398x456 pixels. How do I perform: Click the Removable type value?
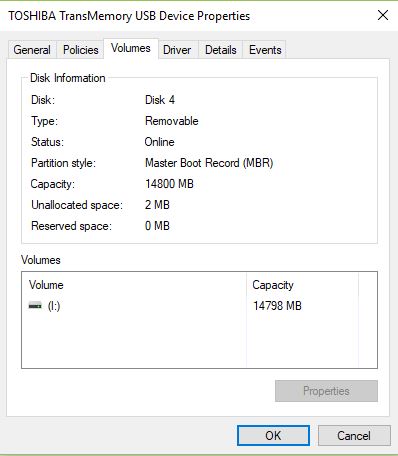(x=172, y=121)
